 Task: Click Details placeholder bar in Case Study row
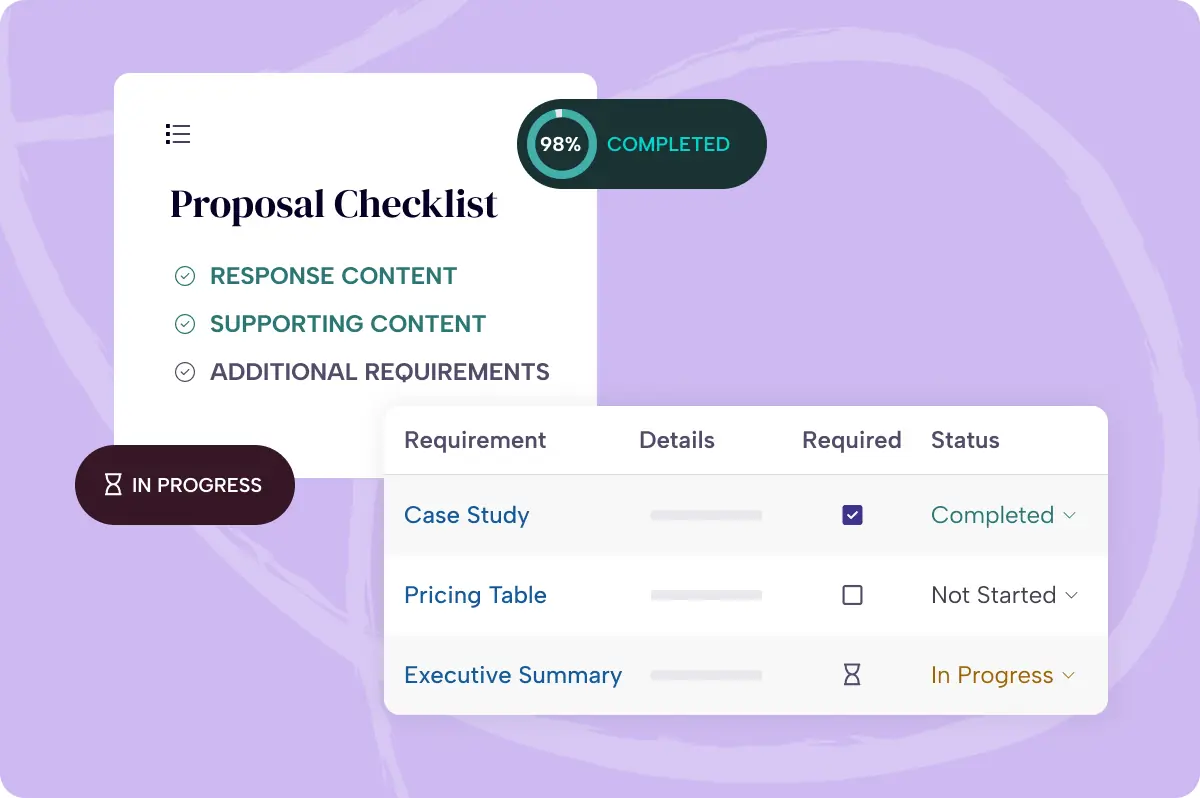[x=706, y=515]
